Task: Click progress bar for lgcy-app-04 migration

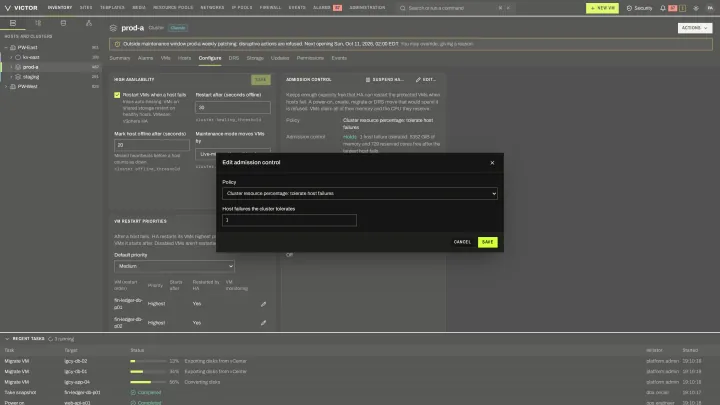Action: [148, 382]
